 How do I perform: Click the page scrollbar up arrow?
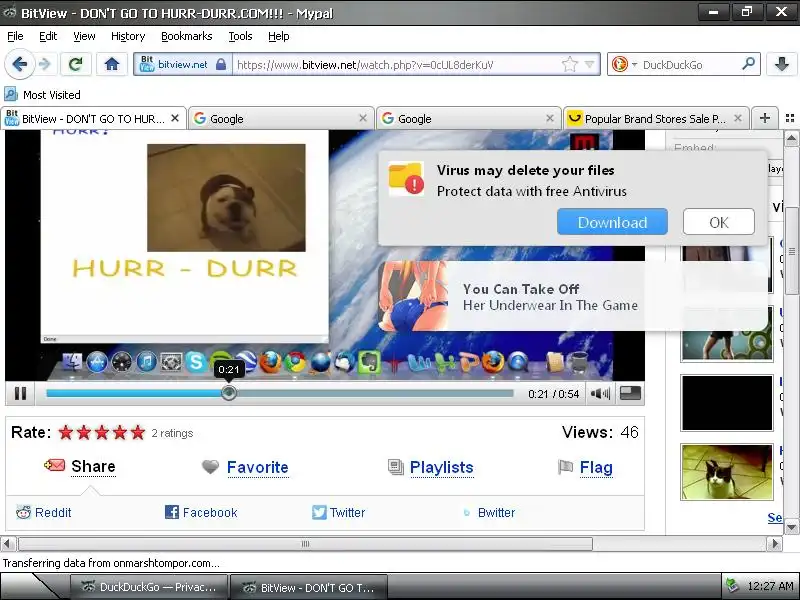click(791, 138)
